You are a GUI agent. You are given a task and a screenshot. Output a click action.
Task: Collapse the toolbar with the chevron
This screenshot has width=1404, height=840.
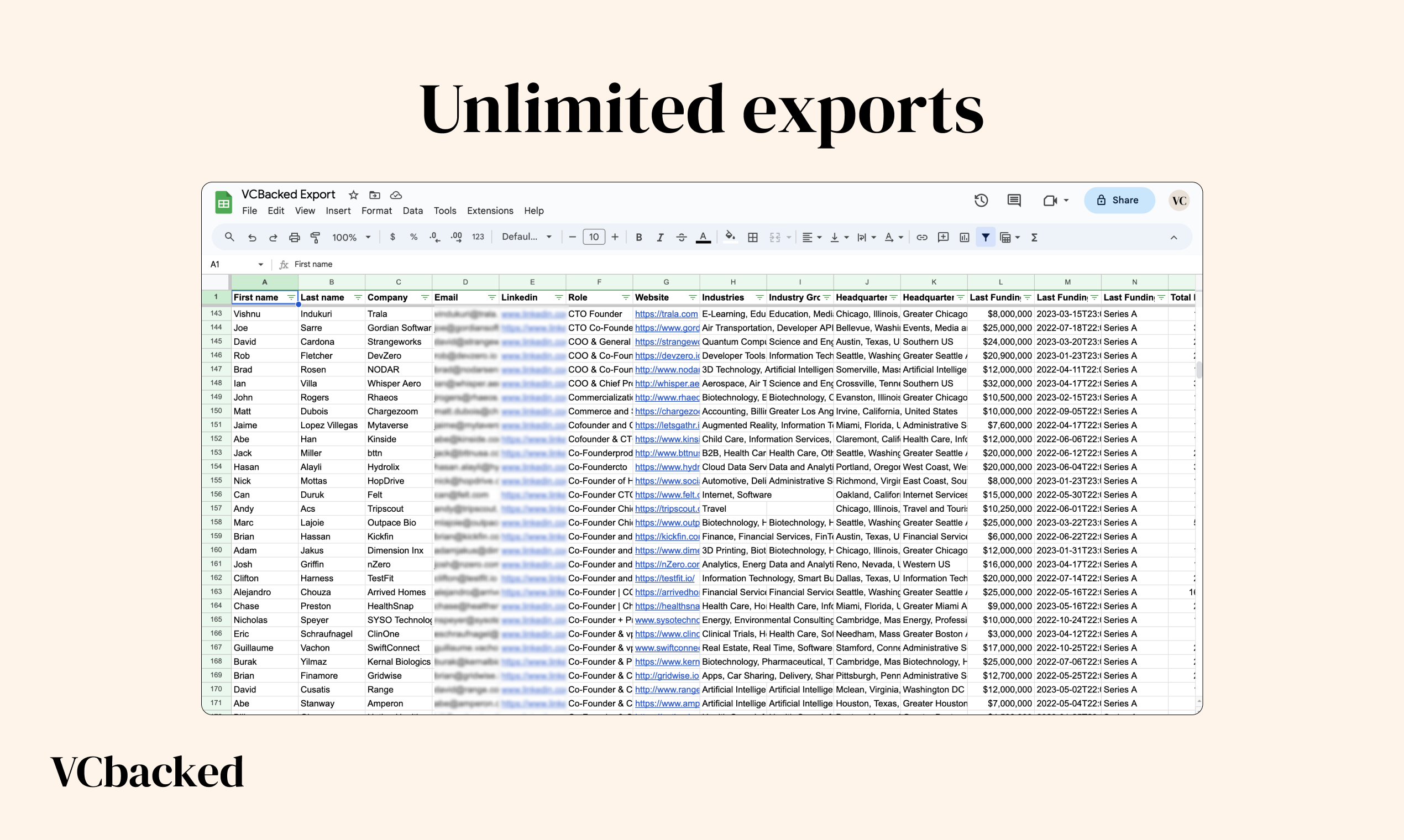tap(1174, 238)
